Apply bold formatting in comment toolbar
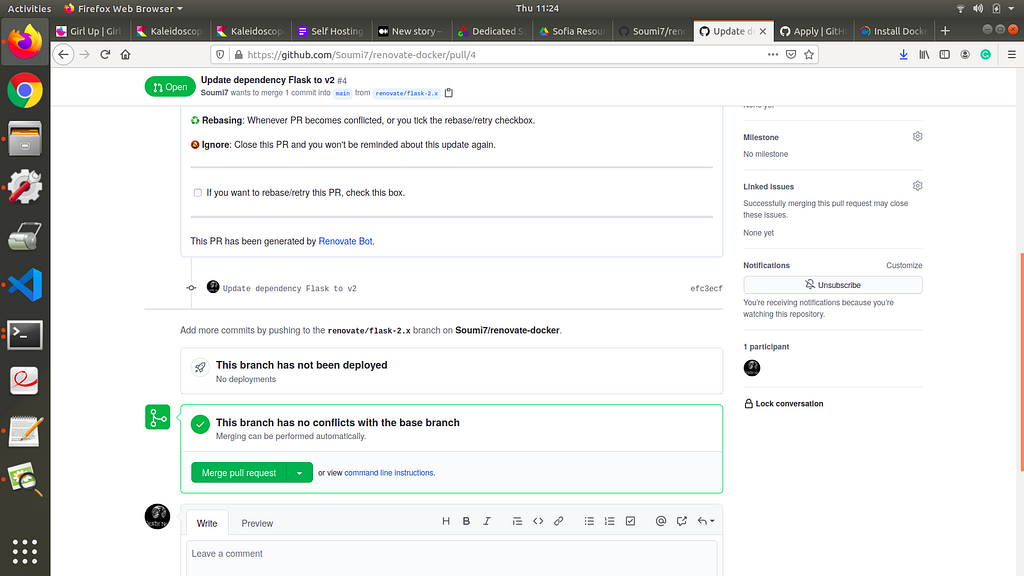The image size is (1024, 576). click(x=466, y=521)
